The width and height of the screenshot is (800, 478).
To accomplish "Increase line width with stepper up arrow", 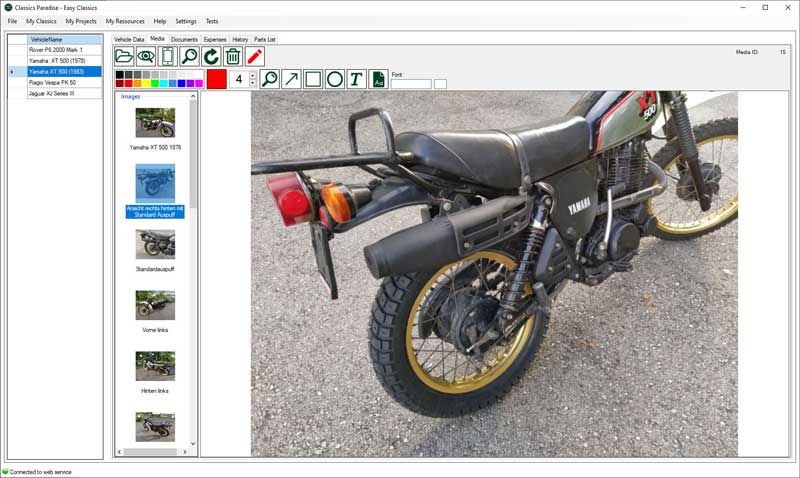I will tap(253, 75).
